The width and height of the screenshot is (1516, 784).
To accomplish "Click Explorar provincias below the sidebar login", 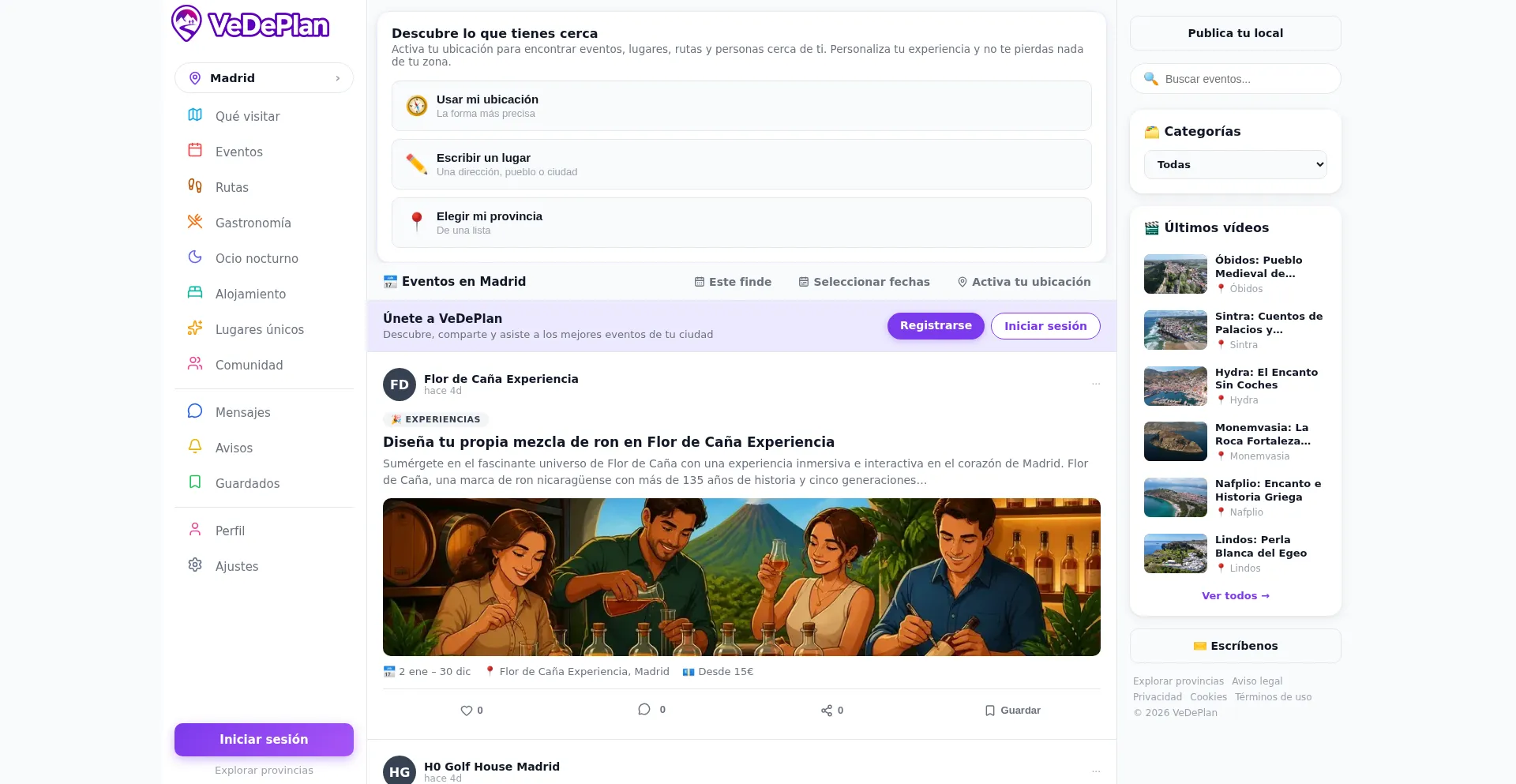I will coord(264,771).
